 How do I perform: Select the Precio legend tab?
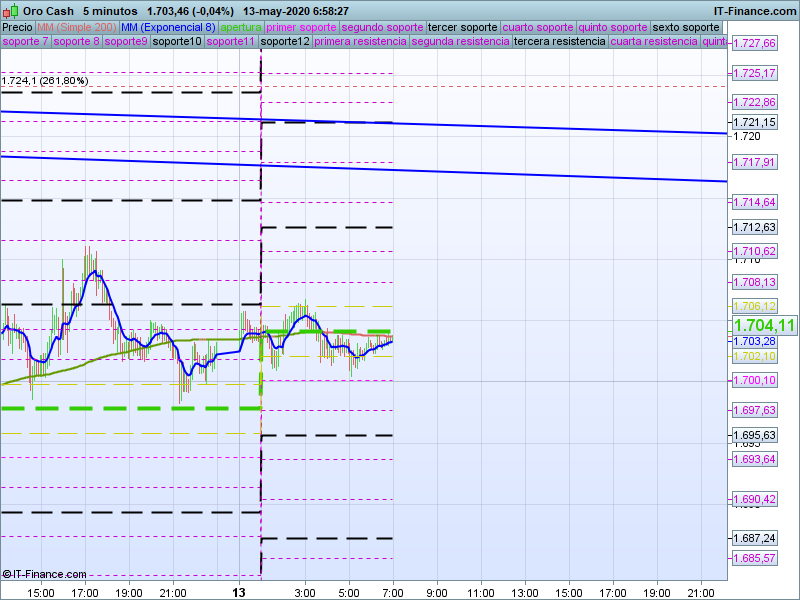point(17,27)
